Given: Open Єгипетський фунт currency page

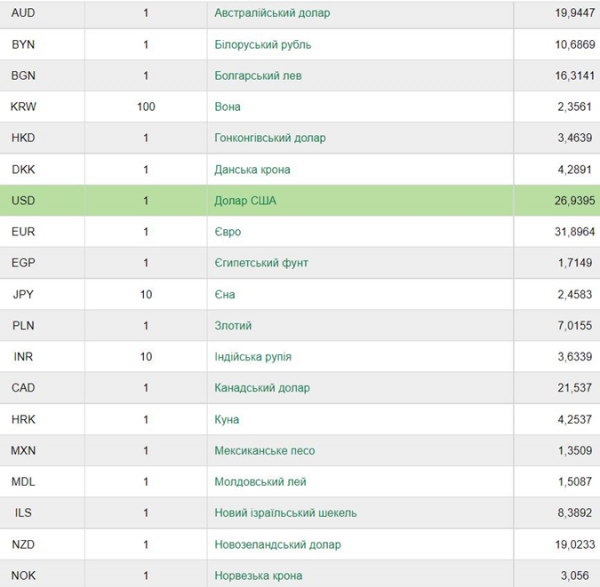Looking at the screenshot, I should pos(261,263).
